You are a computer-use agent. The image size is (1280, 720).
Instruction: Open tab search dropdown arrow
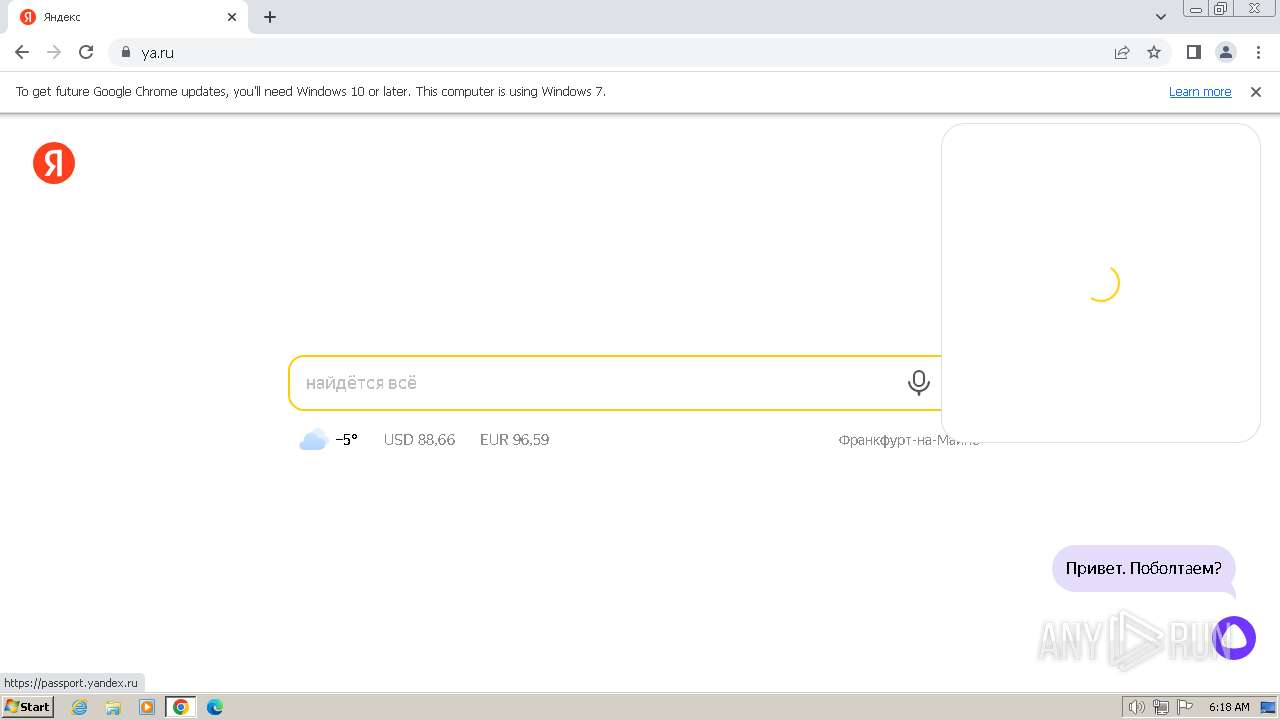[x=1161, y=16]
